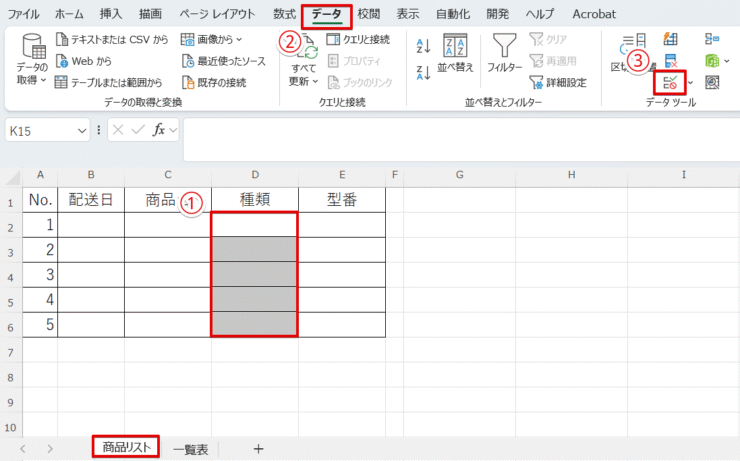This screenshot has width=740, height=461.
Task: Select the 型番 header cell
Action: [342, 200]
